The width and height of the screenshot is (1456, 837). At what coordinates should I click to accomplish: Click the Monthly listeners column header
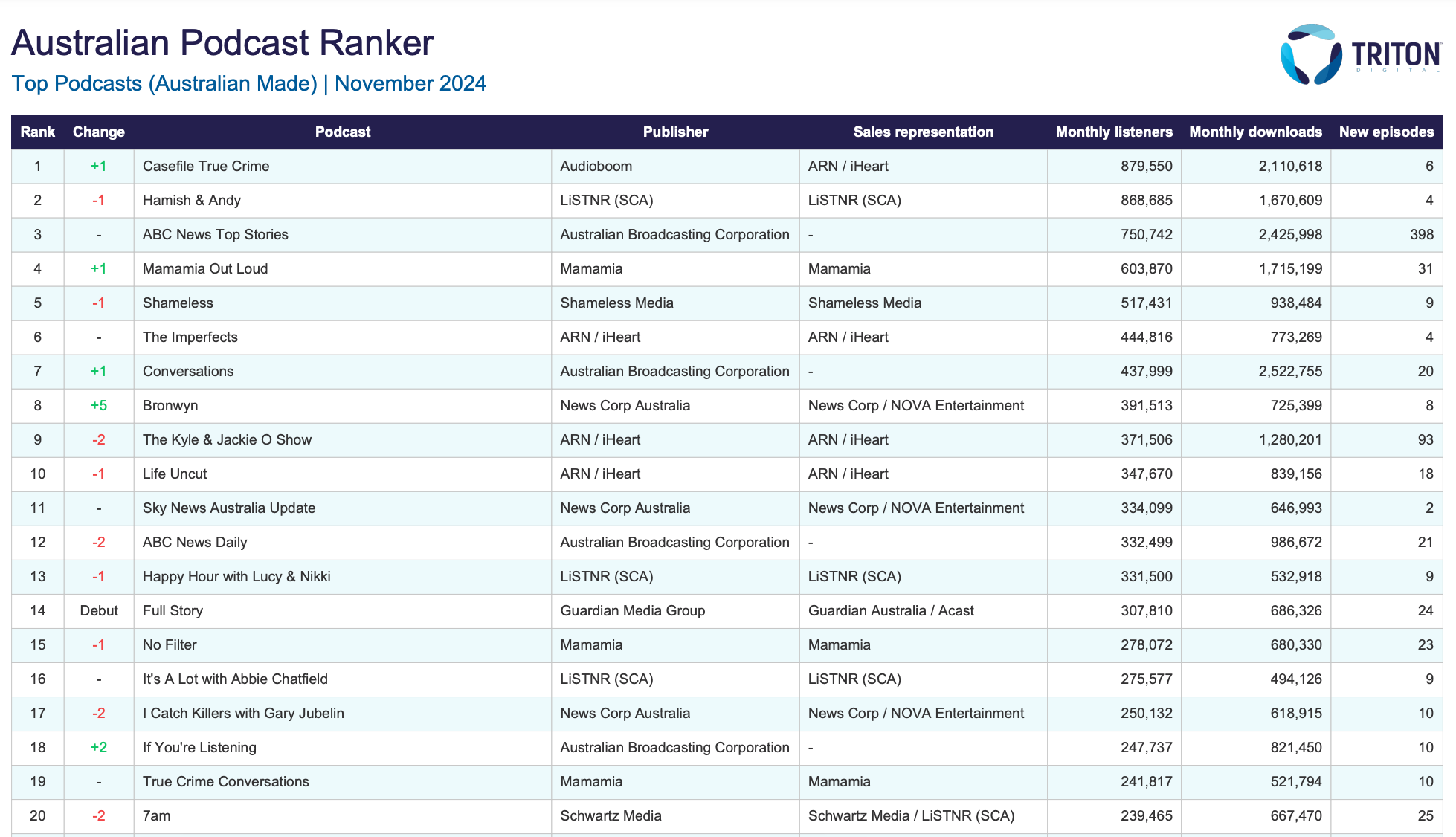[x=1114, y=132]
